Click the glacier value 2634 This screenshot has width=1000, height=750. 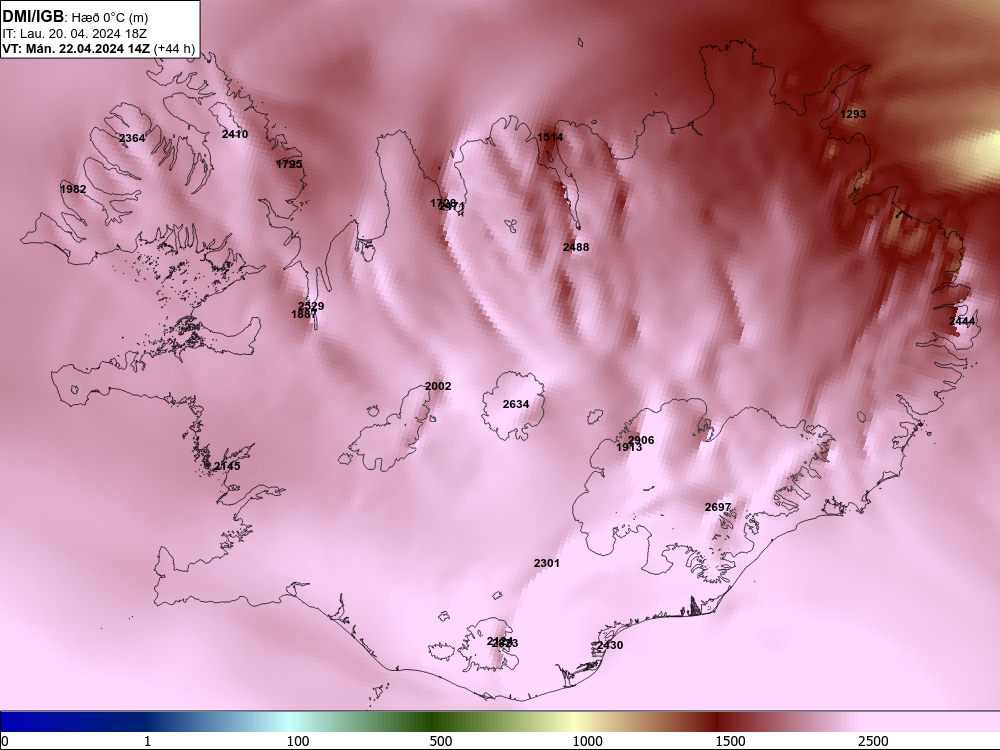point(516,404)
